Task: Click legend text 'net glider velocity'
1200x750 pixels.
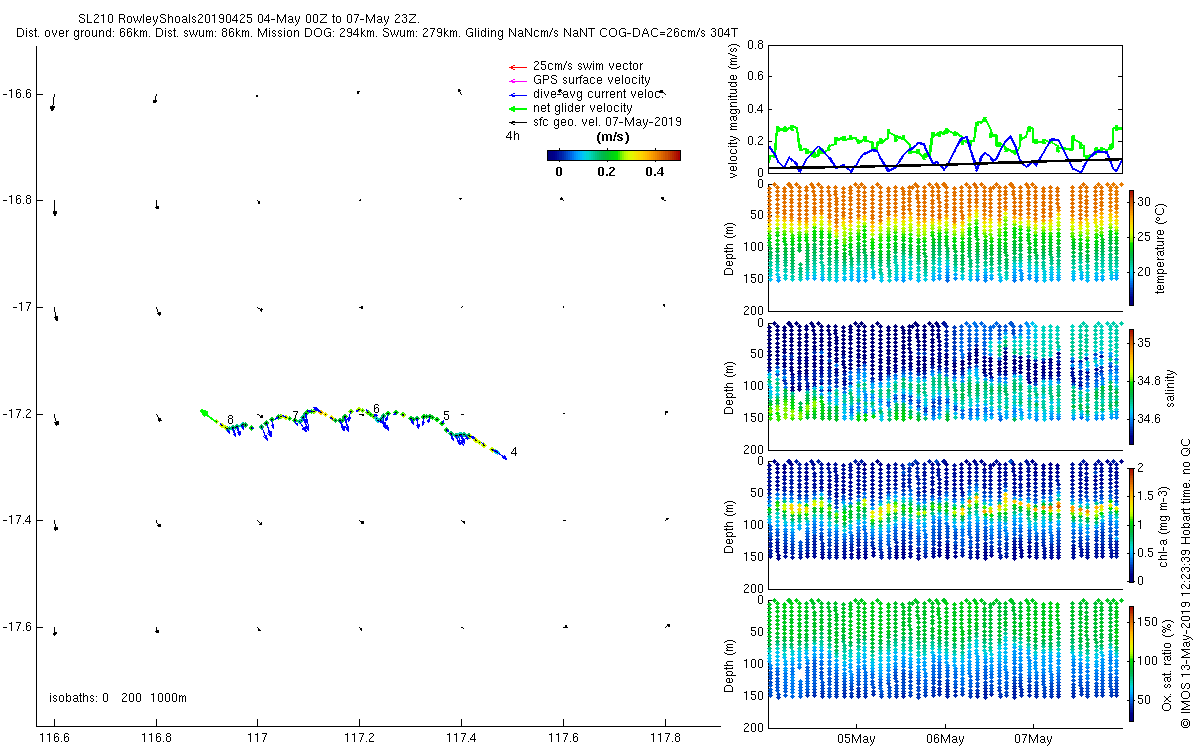Action: [x=582, y=108]
